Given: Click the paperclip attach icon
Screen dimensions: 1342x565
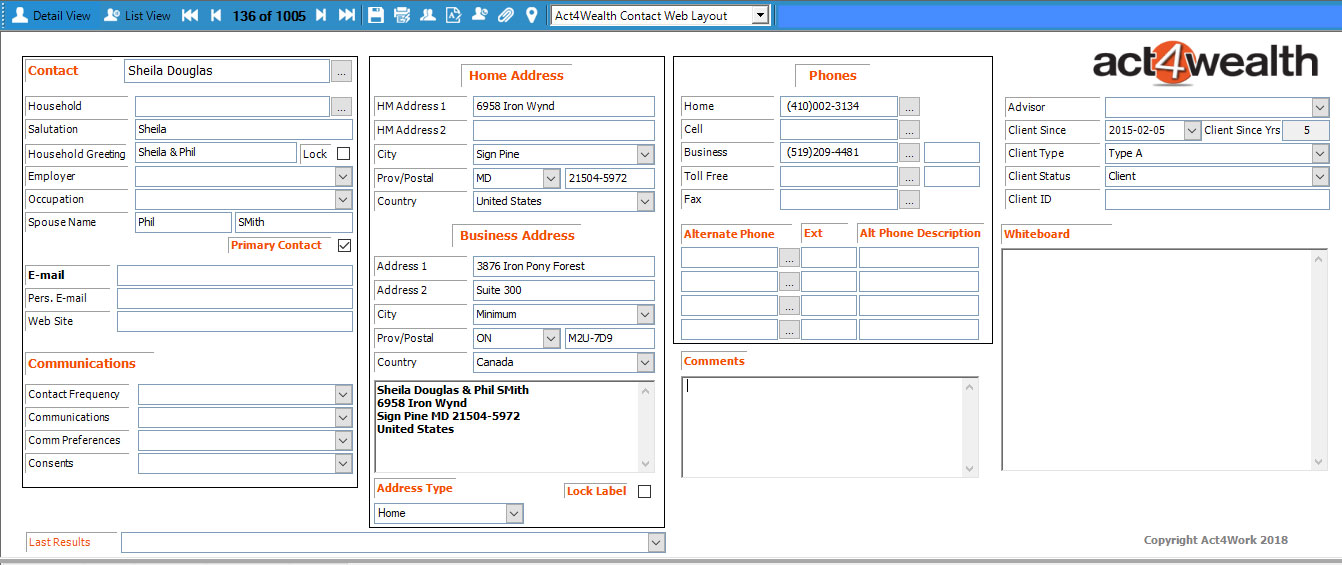Looking at the screenshot, I should 506,15.
